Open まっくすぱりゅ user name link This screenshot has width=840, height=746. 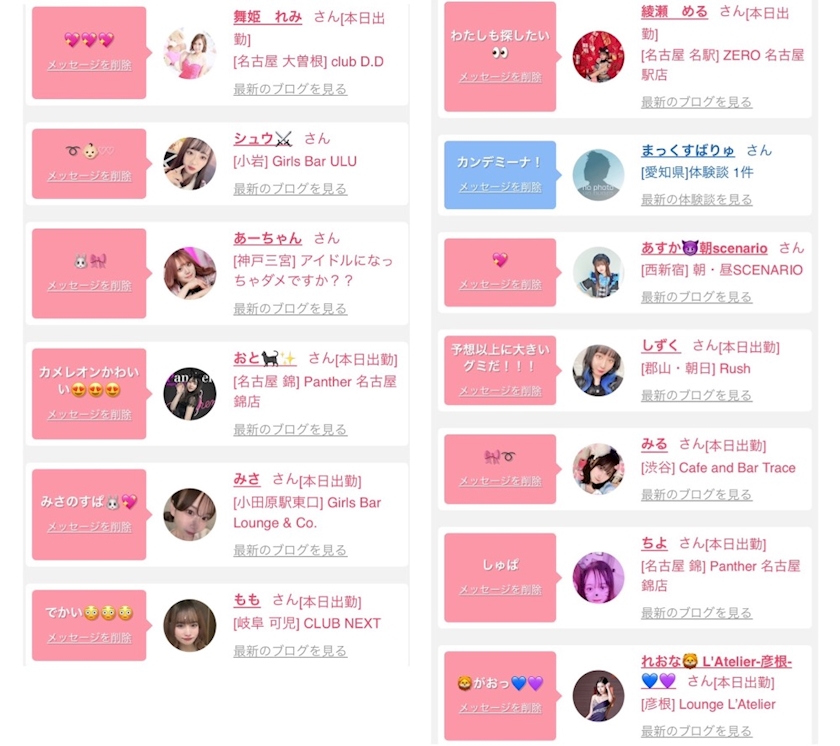(688, 150)
